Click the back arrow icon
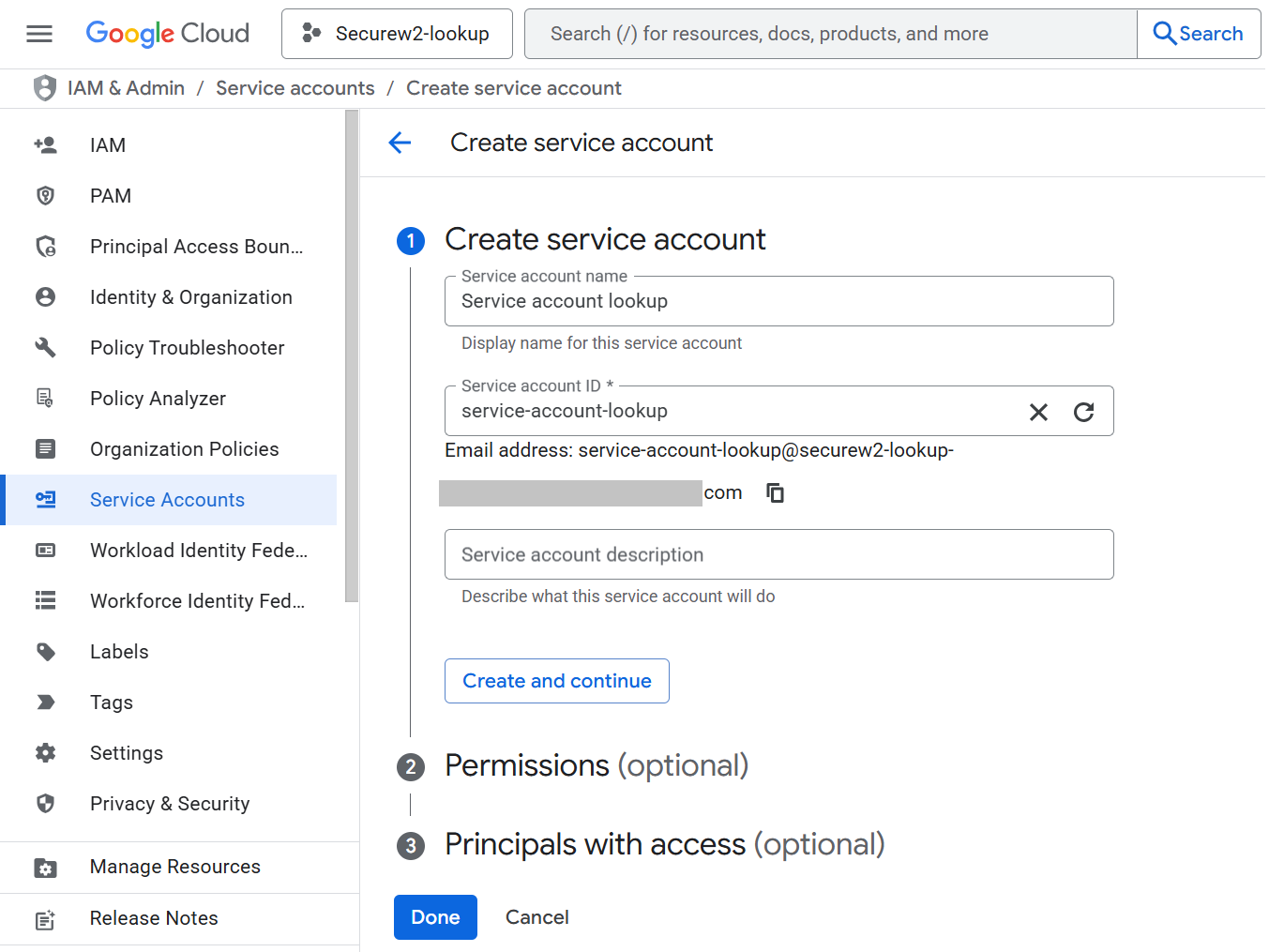This screenshot has height=952, width=1269. click(400, 143)
